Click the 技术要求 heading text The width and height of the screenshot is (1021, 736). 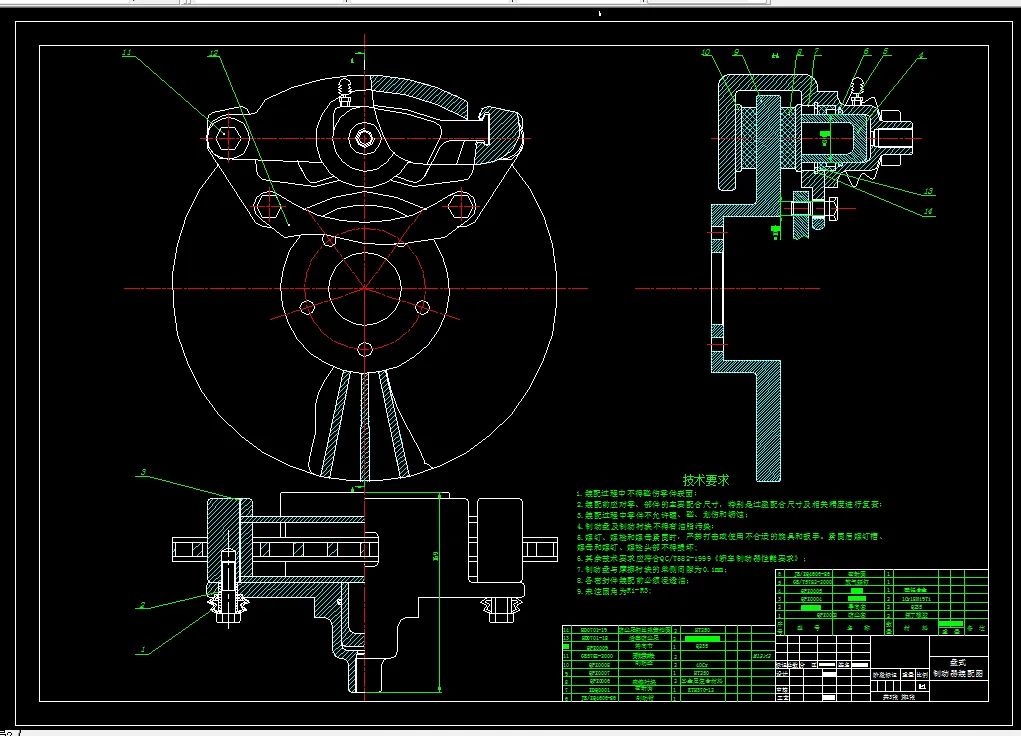pos(706,480)
